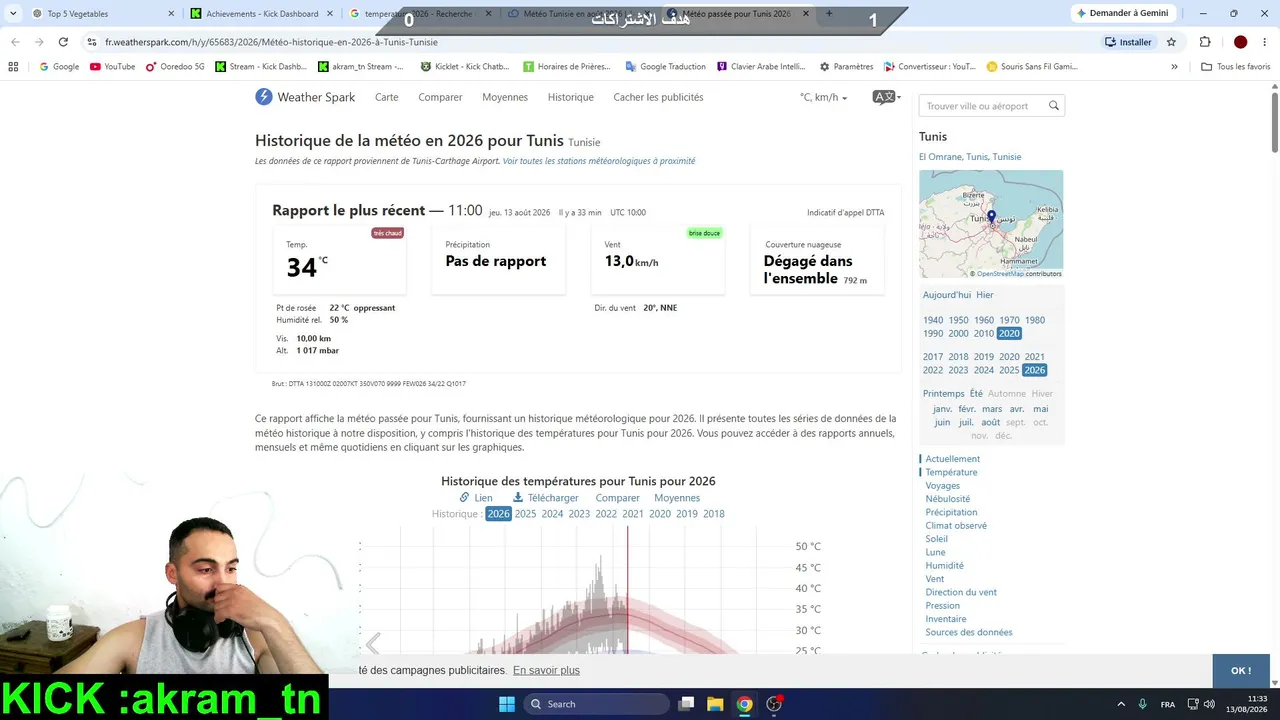Show hidden system tray icons

coord(1121,704)
